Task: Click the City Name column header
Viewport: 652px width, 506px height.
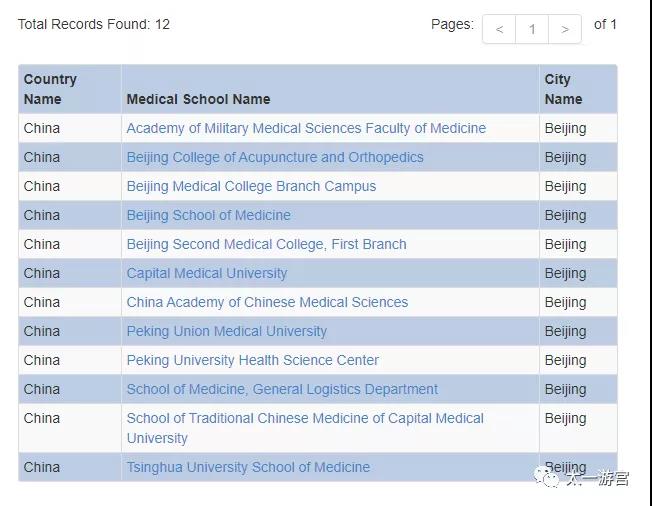Action: coord(563,89)
